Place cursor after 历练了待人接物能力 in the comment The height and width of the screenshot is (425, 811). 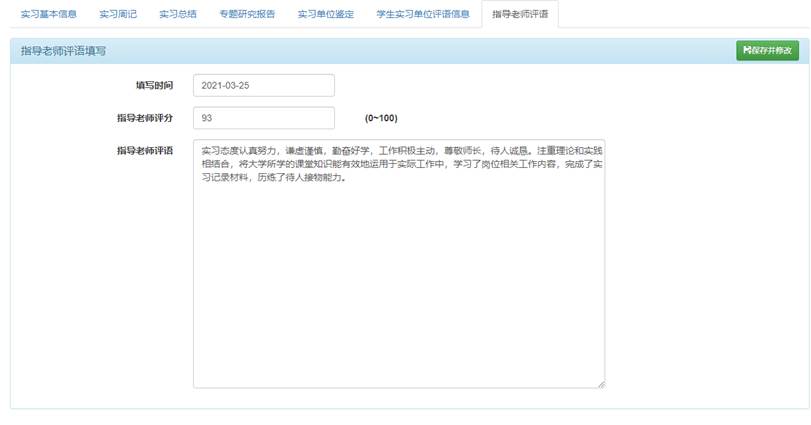(347, 178)
